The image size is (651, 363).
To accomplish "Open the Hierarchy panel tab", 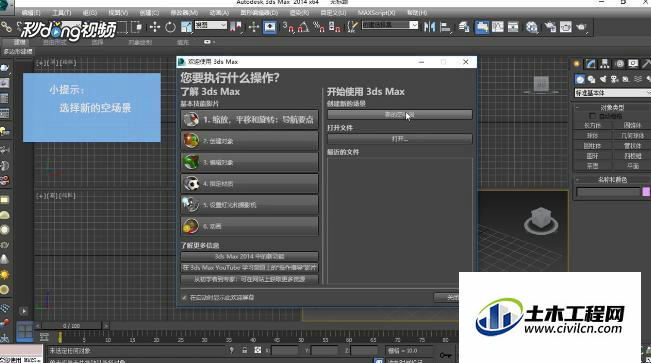I will click(605, 64).
